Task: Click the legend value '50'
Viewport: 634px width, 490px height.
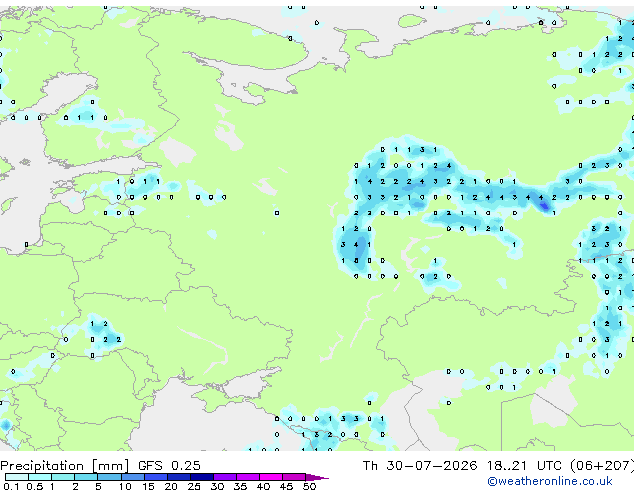Action: 309,486
